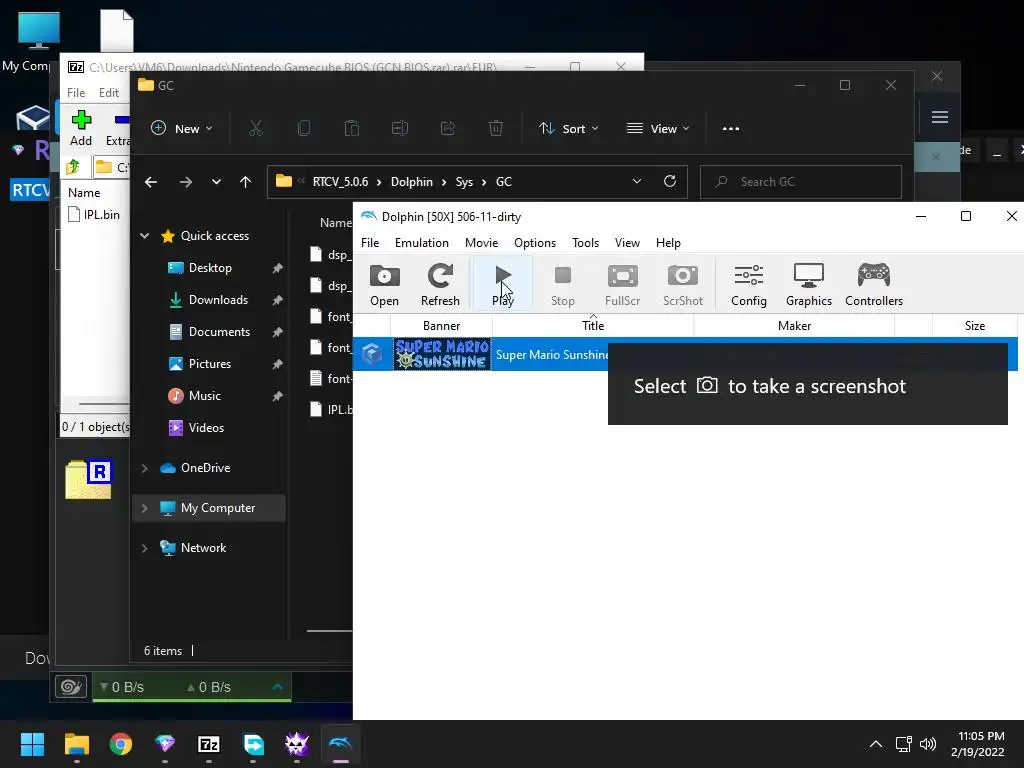
Task: Open Pictures in Quick access
Action: coord(210,364)
